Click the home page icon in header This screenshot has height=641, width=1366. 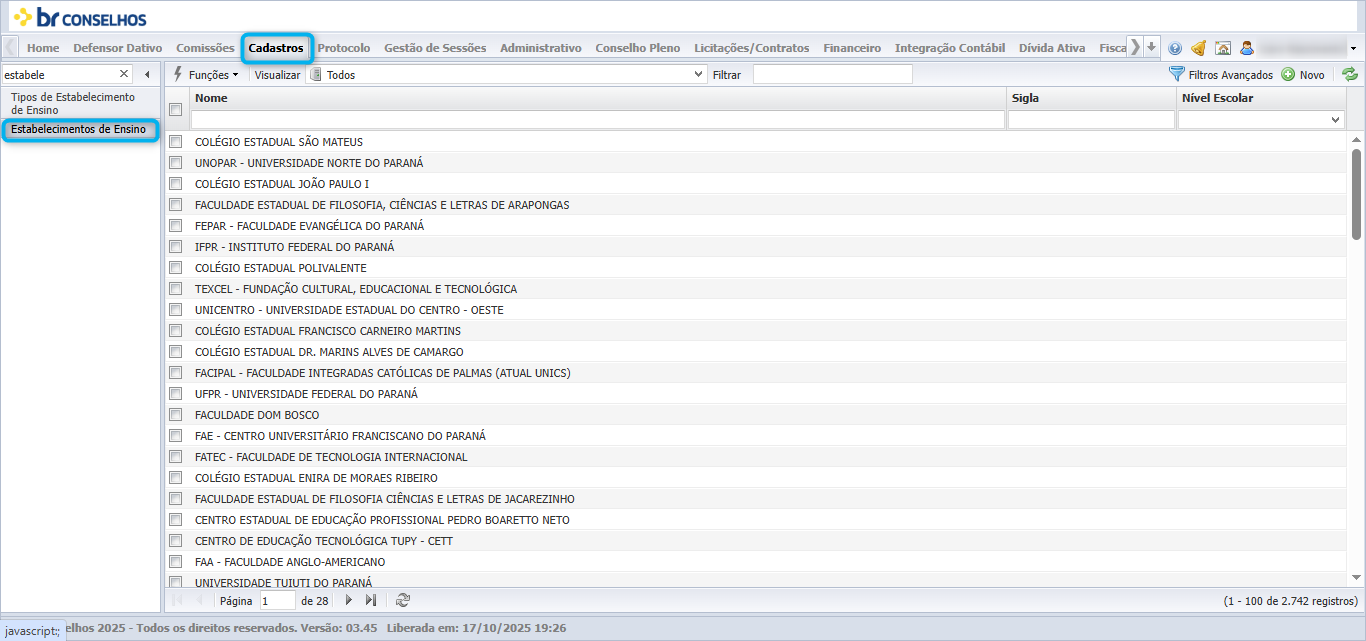tap(1222, 48)
